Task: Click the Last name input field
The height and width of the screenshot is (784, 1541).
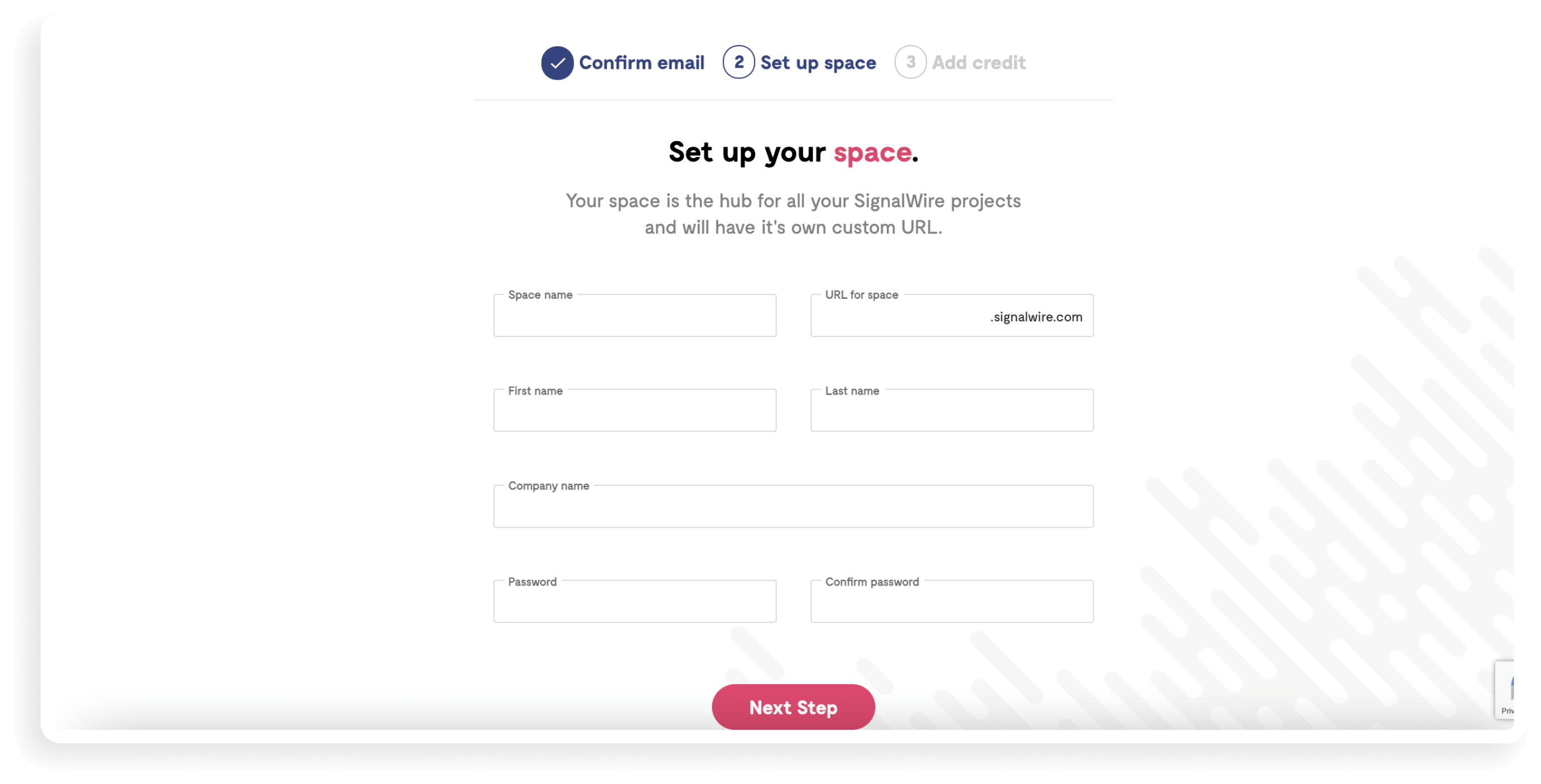Action: (x=952, y=411)
